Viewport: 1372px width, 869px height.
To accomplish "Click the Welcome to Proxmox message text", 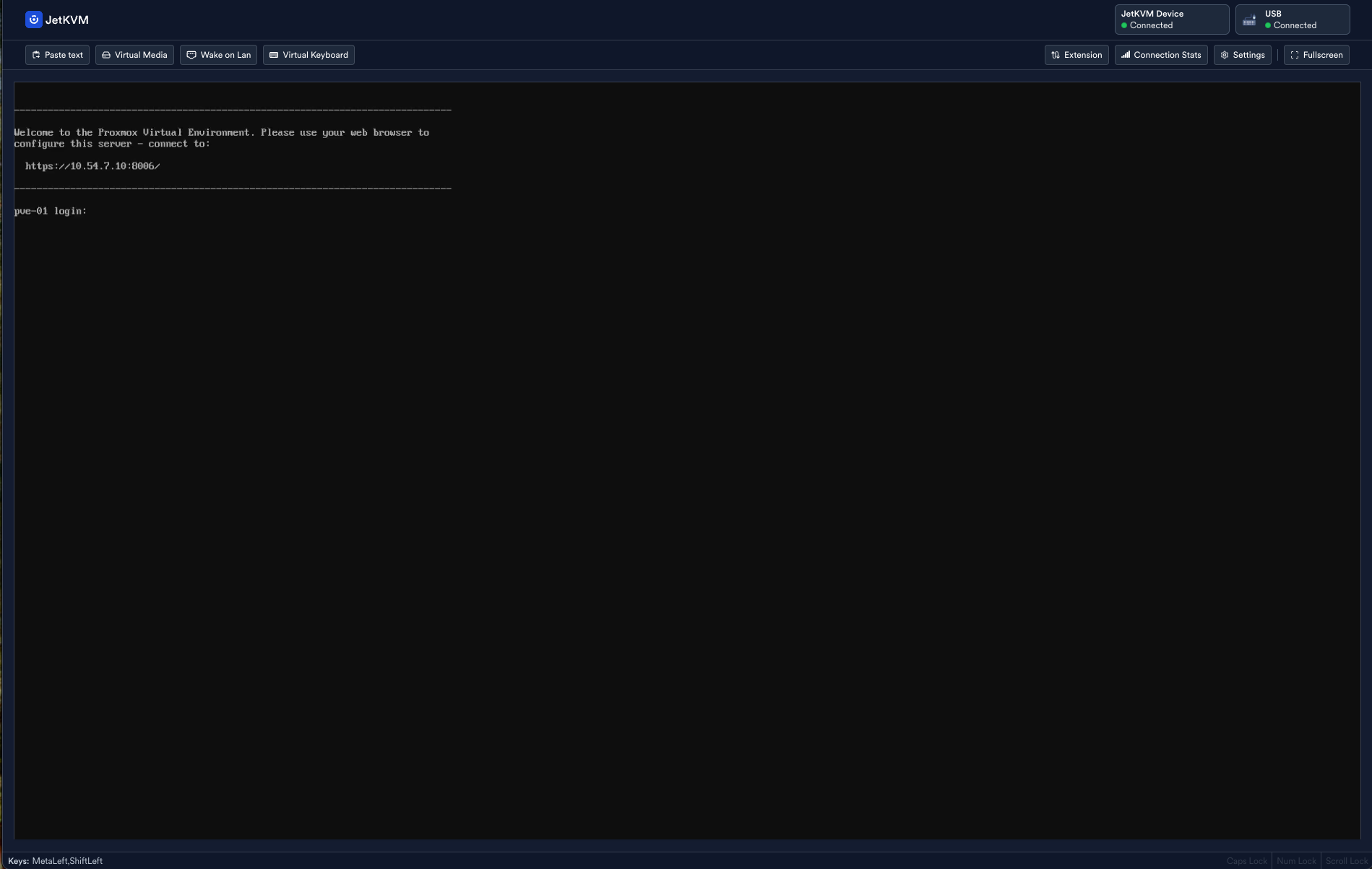I will 221,133.
